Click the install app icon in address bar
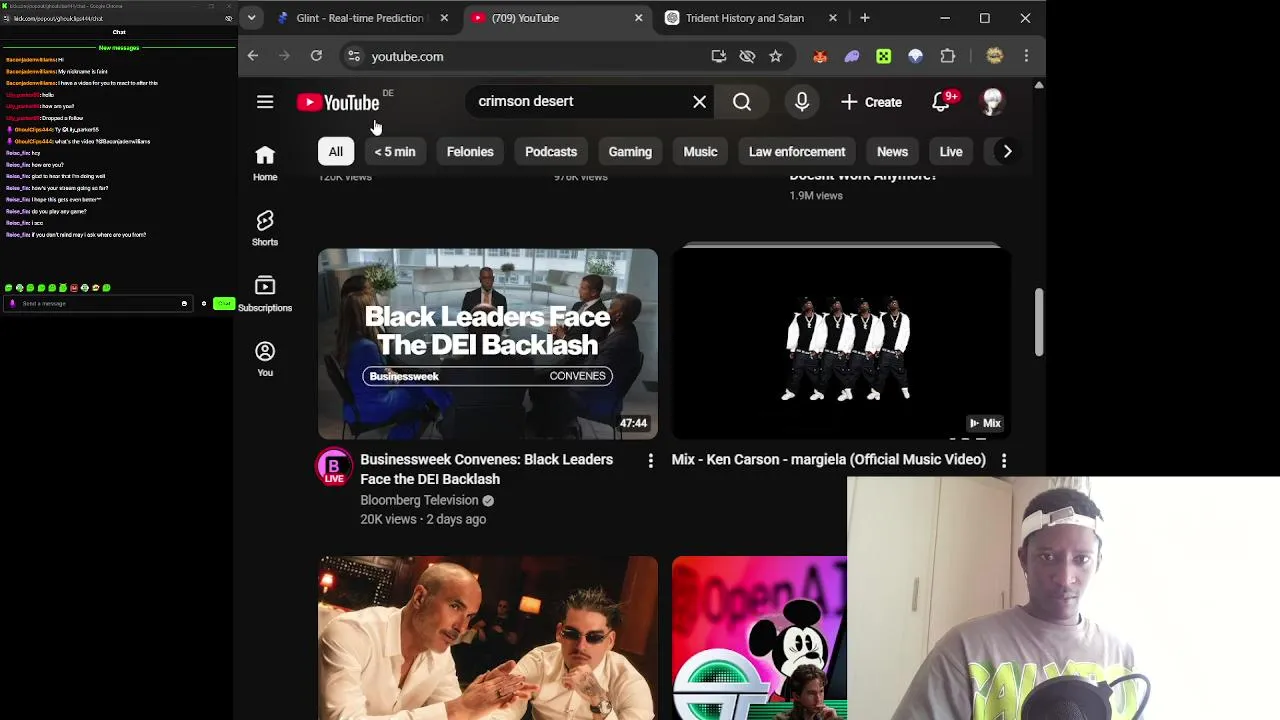 click(x=719, y=56)
